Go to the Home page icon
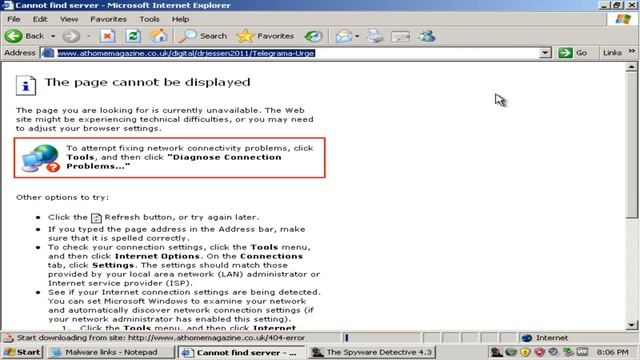The image size is (640, 360). coord(158,36)
